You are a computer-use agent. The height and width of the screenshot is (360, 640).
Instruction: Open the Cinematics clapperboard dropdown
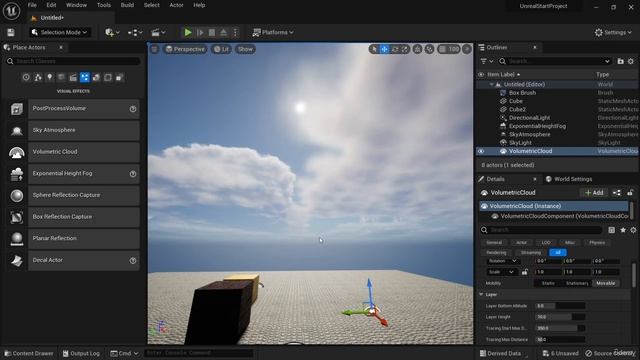pyautogui.click(x=158, y=32)
